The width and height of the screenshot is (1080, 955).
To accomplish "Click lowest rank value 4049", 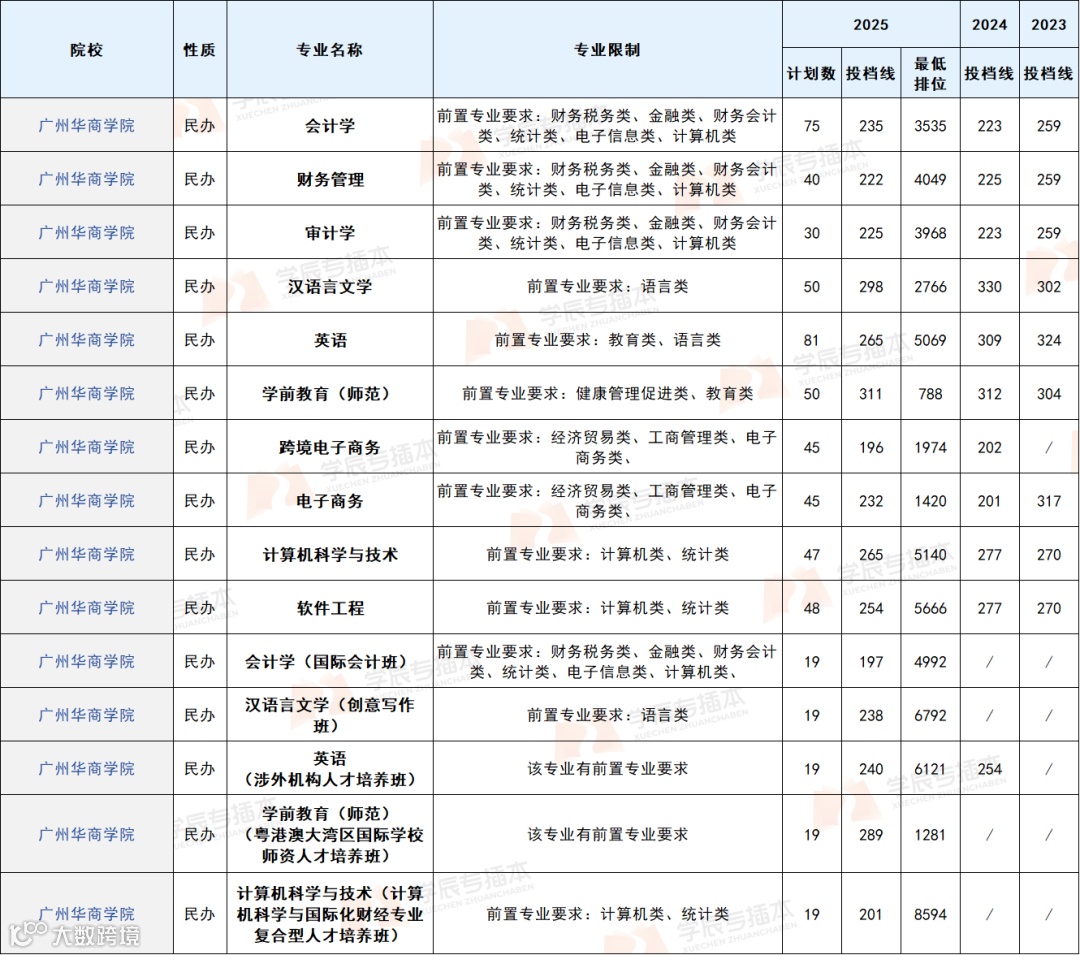I will [x=930, y=179].
